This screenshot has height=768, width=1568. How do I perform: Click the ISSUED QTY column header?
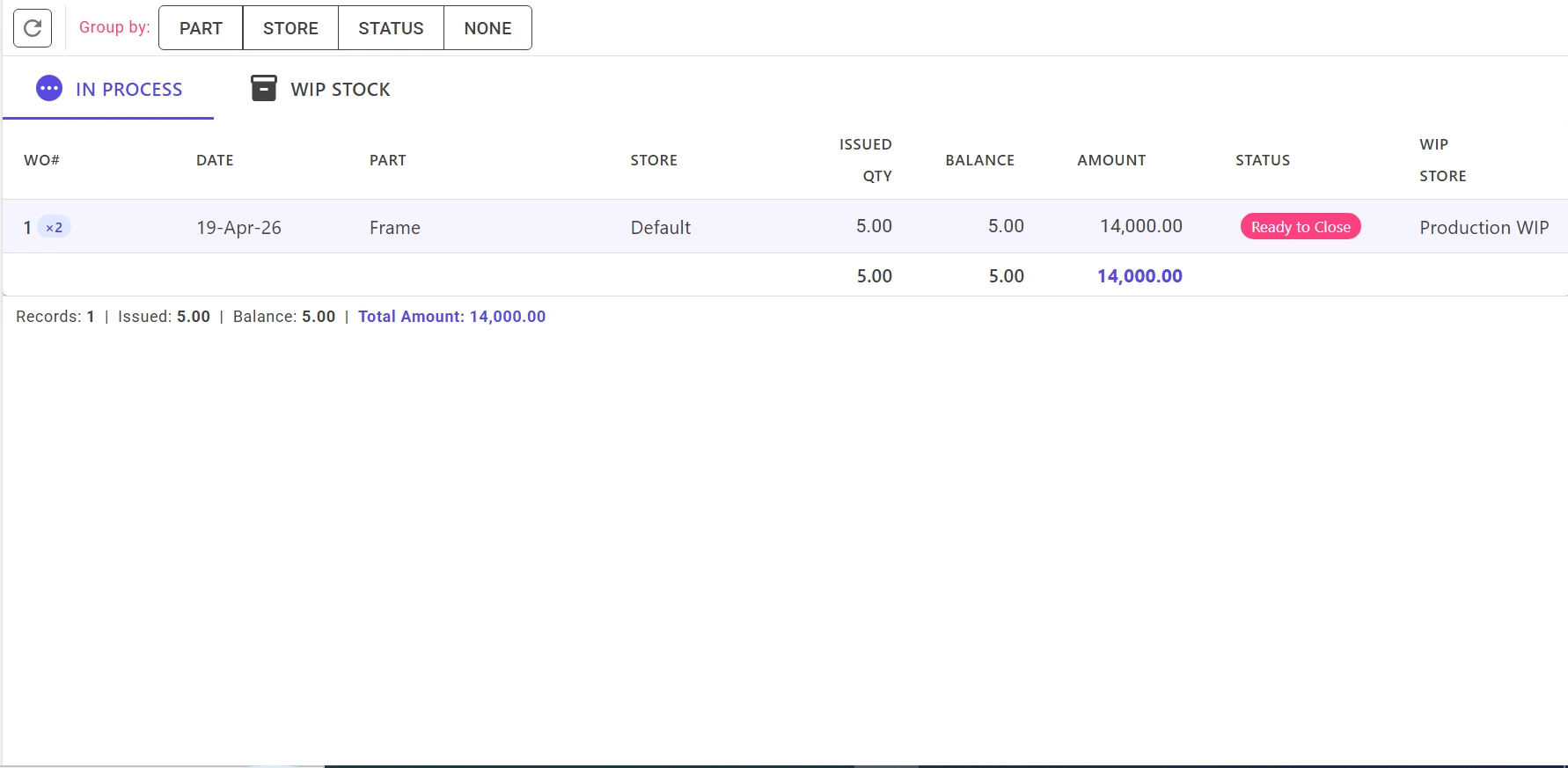pos(866,160)
